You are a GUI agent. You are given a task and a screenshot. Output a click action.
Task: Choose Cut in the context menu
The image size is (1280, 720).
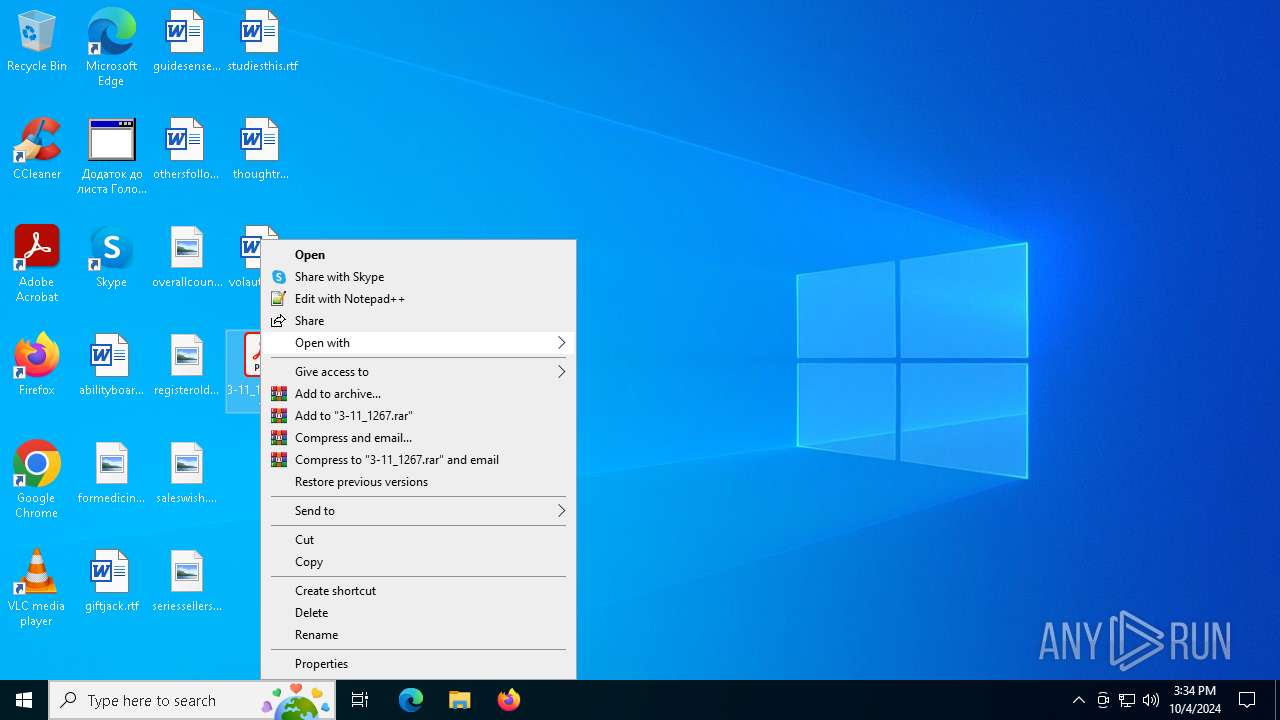click(418, 540)
